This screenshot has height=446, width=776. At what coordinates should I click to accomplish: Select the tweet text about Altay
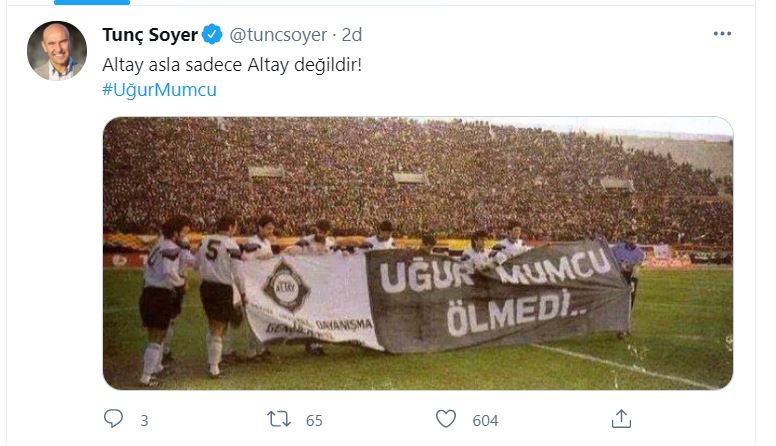(232, 65)
